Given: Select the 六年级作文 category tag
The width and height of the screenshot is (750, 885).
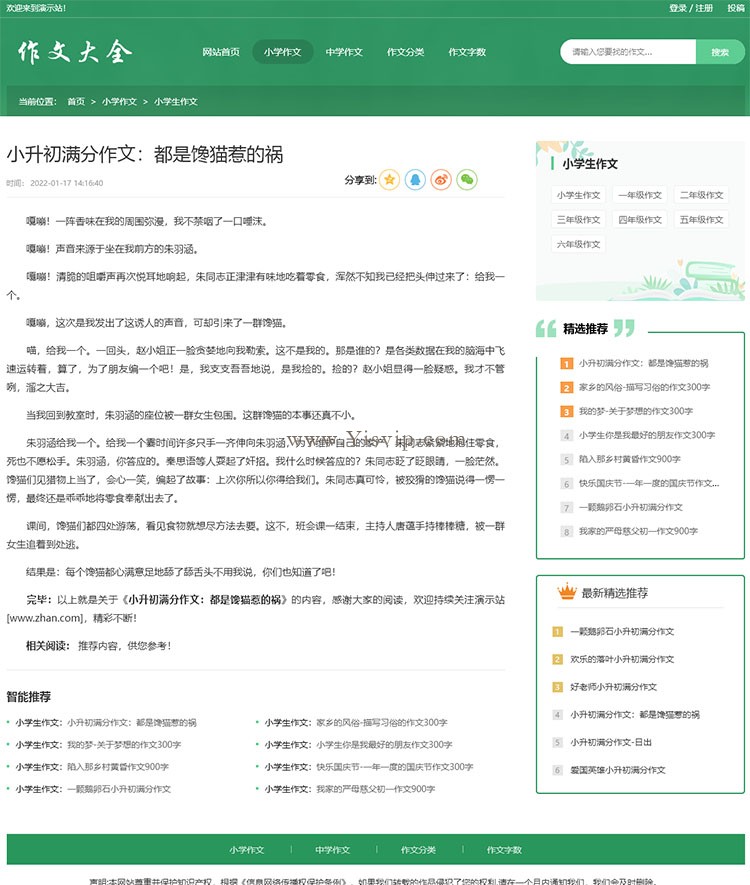Looking at the screenshot, I should 578,244.
